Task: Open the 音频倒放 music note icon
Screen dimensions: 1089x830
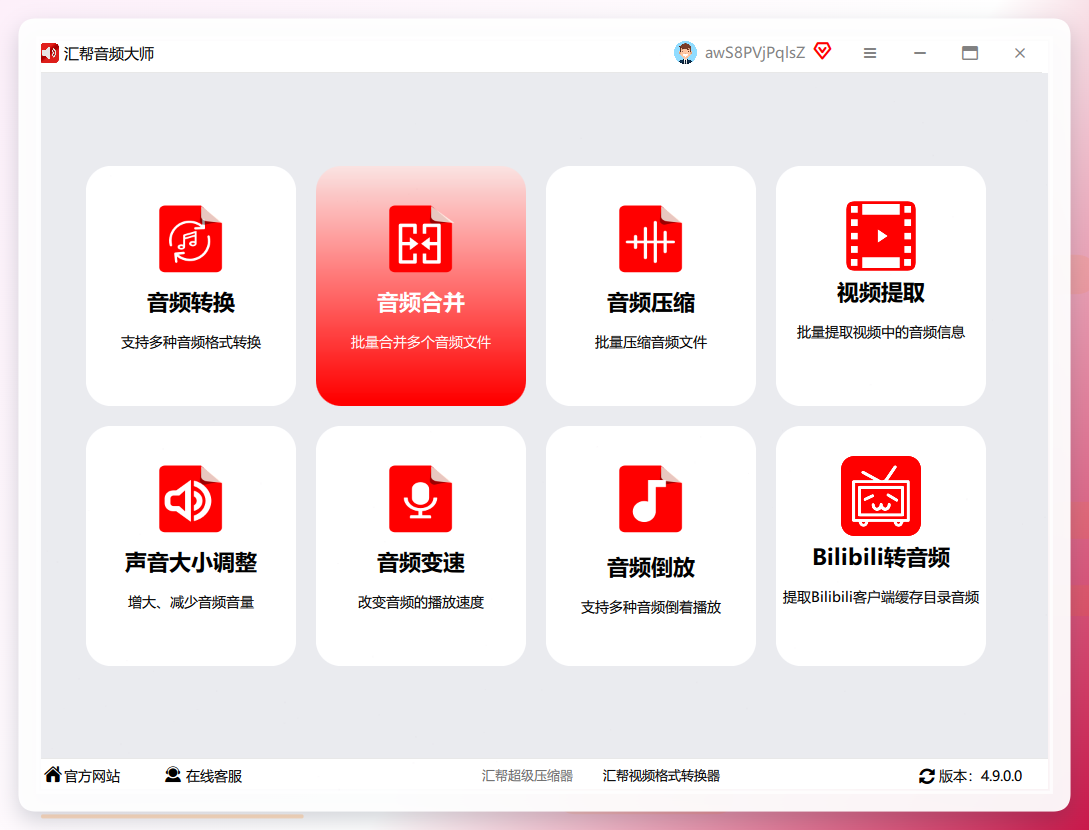Action: pos(650,499)
